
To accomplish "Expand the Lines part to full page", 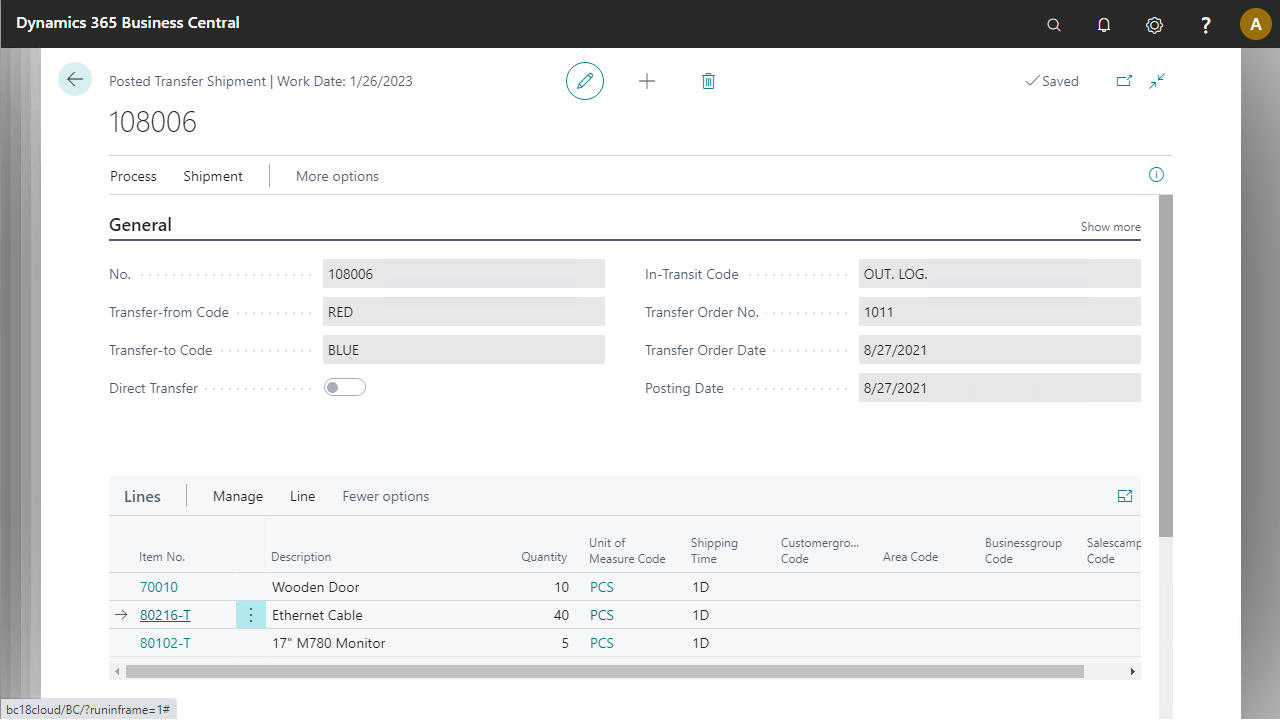I will coord(1125,496).
